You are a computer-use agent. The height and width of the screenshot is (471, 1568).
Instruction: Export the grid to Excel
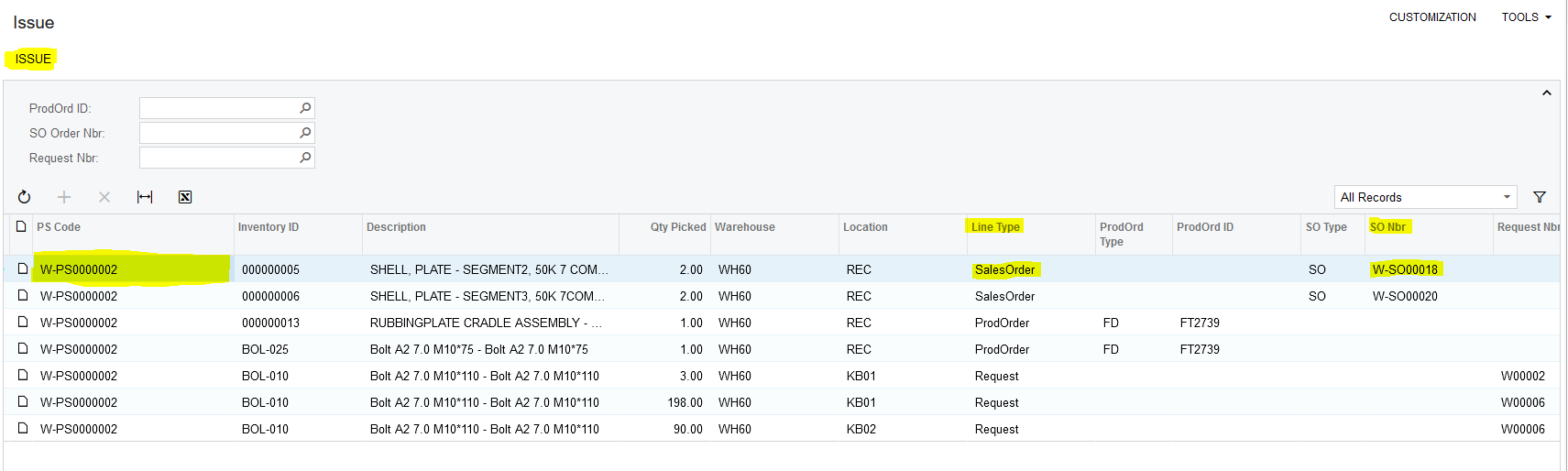185,197
